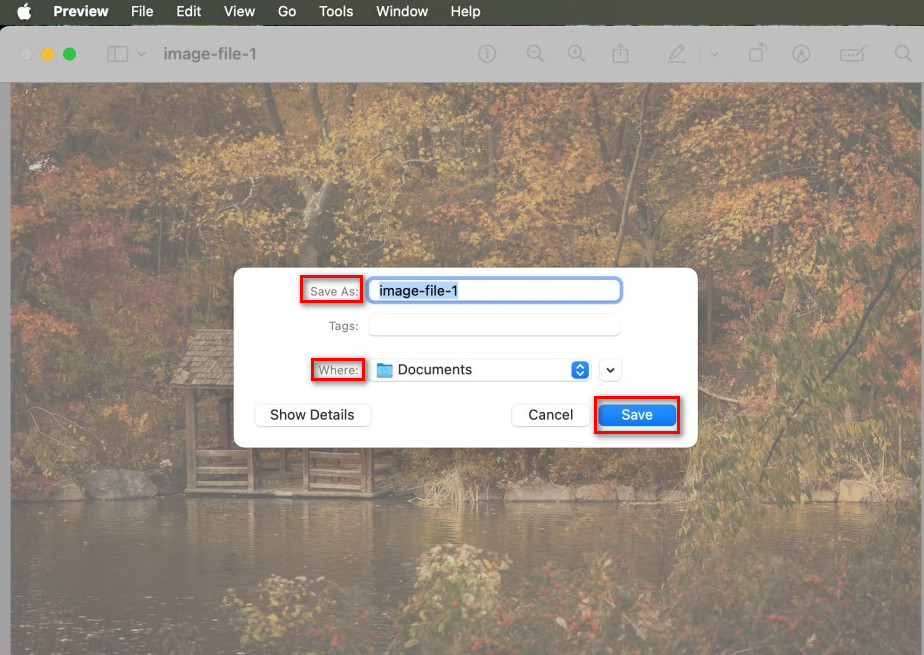Select the image-file-1 filename field
Screen dimensions: 924x655
493,289
